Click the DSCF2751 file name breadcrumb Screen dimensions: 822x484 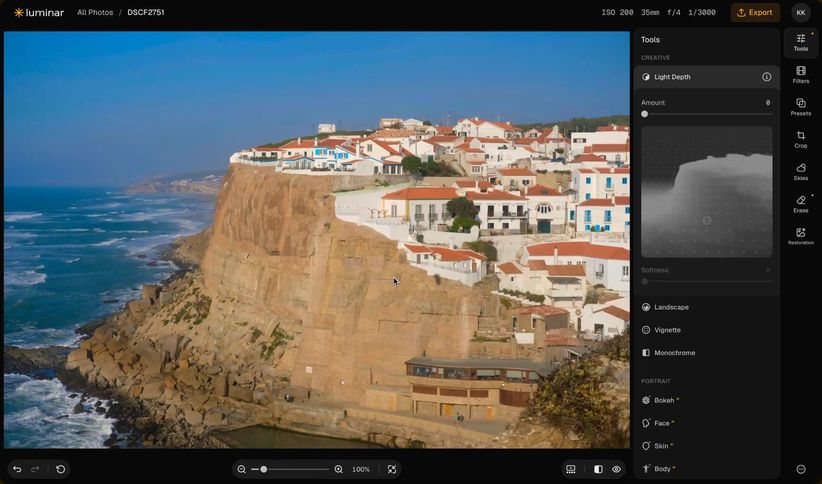(146, 13)
